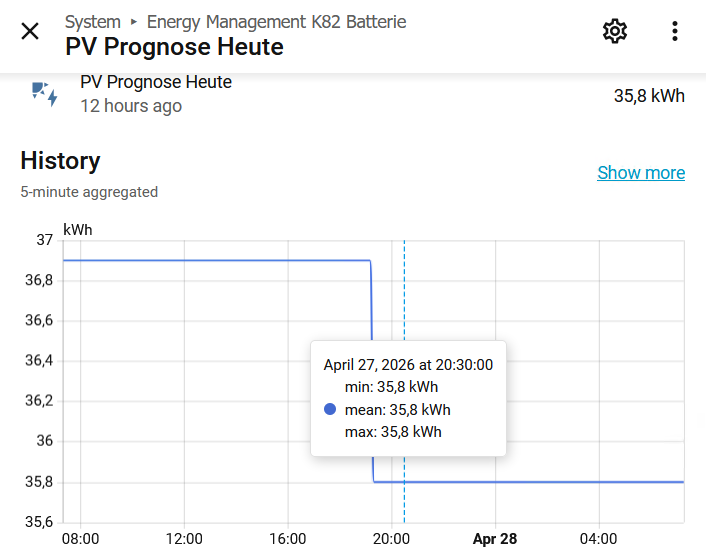Click the 12 hours ago timestamp
Viewport: 706px width, 555px height.
(131, 106)
